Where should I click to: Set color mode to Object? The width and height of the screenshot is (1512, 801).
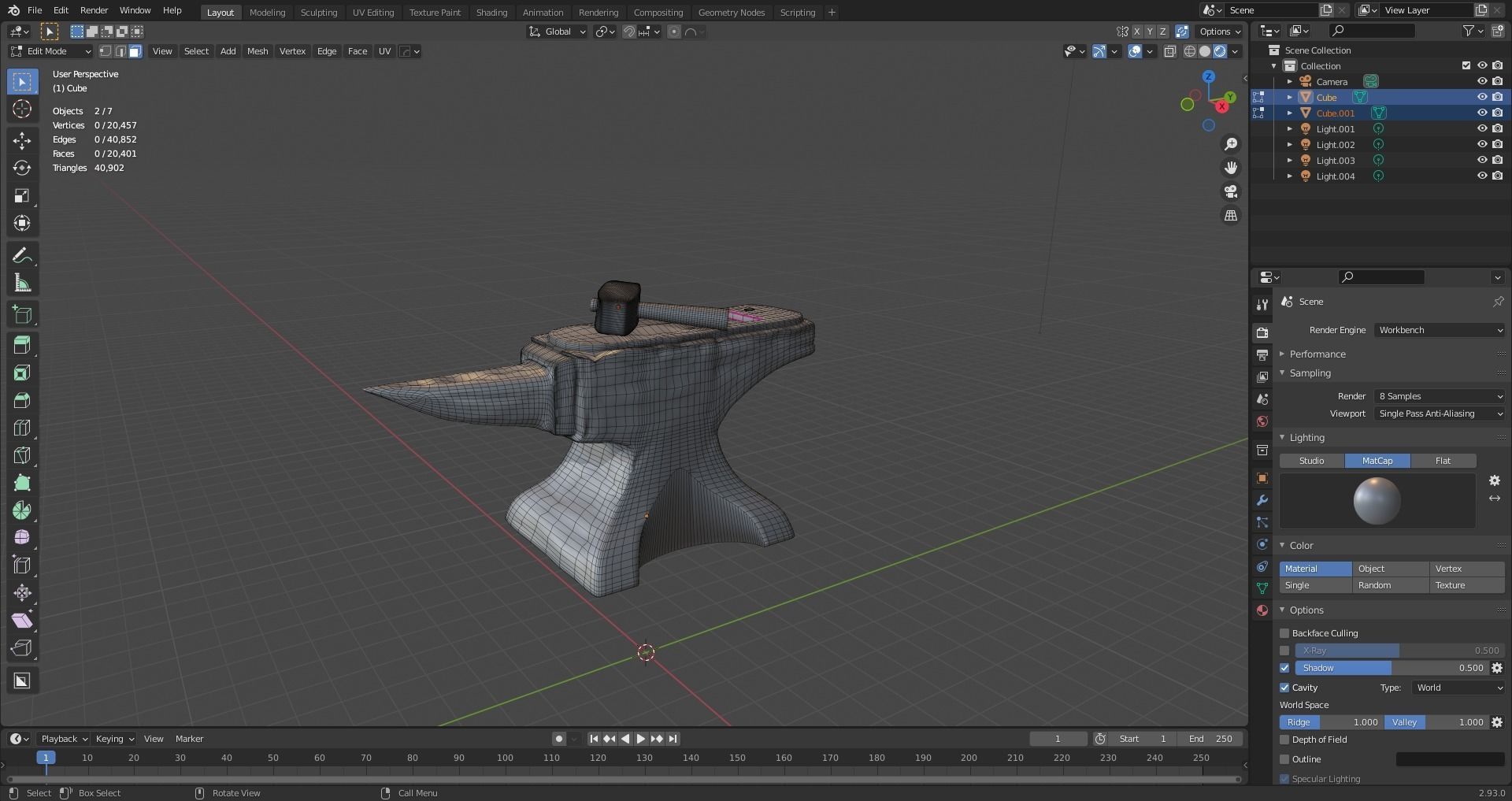pos(1390,569)
